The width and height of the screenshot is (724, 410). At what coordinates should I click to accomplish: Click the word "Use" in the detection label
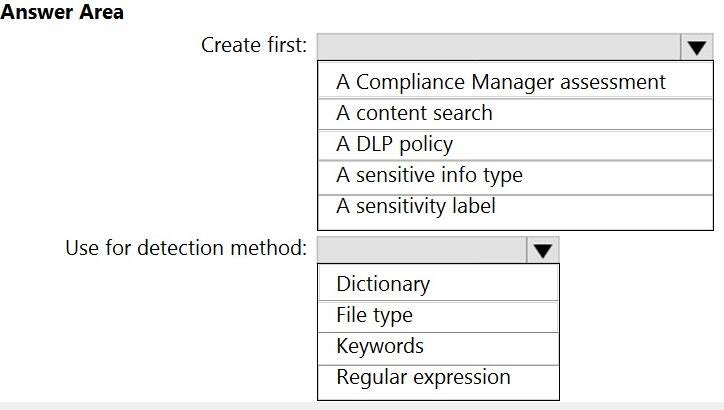(x=83, y=247)
